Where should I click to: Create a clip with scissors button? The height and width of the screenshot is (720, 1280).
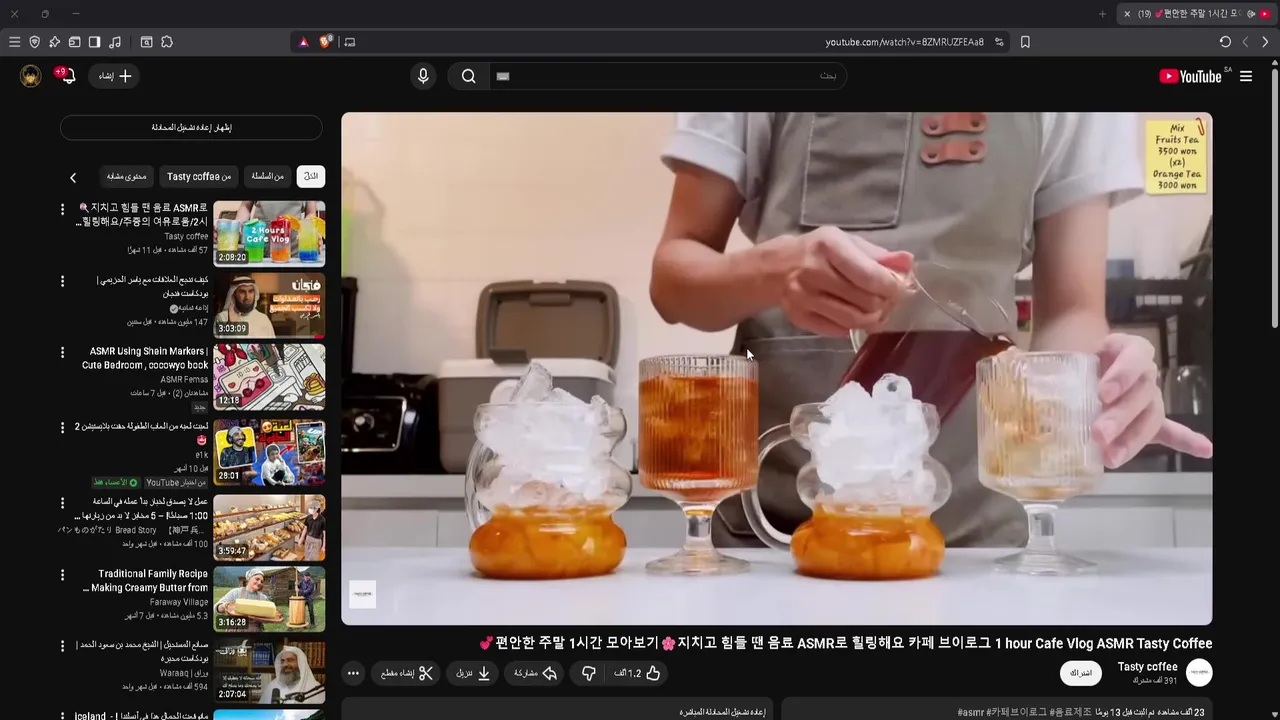(x=407, y=673)
